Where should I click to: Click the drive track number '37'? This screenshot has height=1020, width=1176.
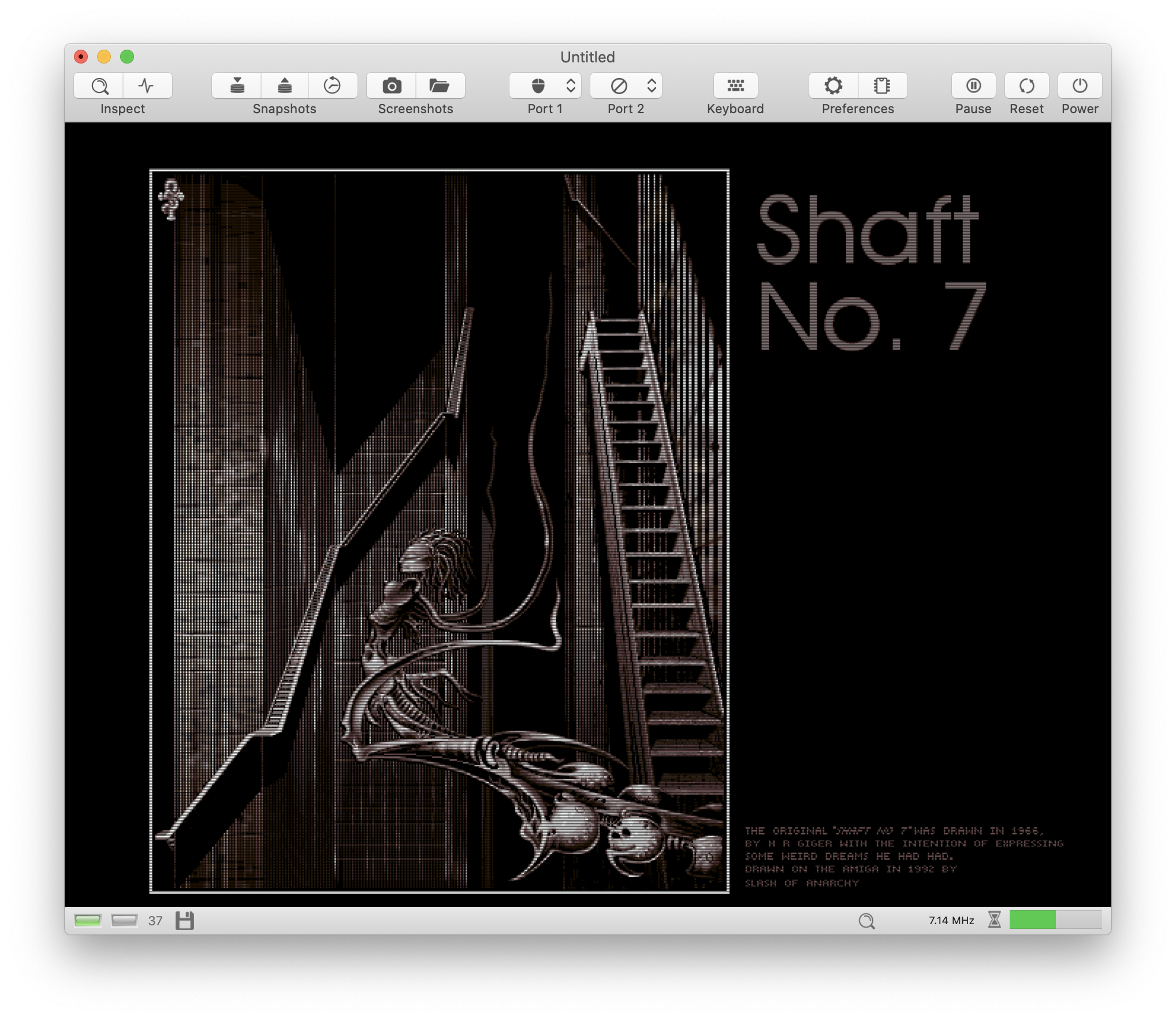point(155,921)
